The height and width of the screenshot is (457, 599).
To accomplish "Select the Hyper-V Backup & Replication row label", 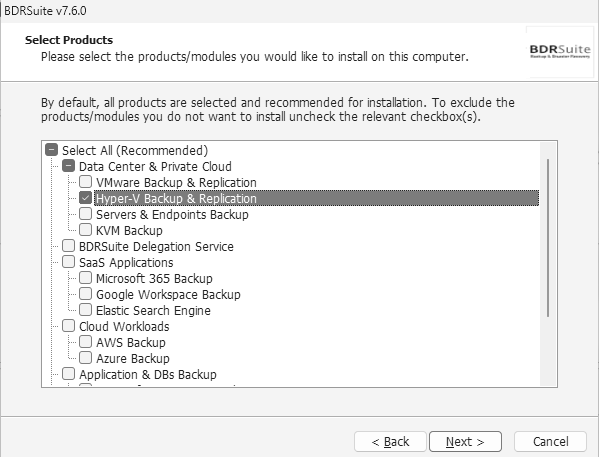I will coord(176,198).
